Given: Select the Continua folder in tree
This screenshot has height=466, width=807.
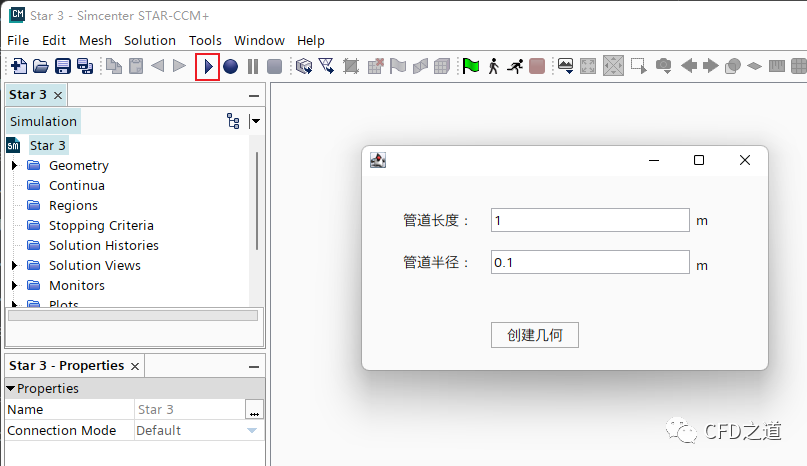Looking at the screenshot, I should point(77,185).
